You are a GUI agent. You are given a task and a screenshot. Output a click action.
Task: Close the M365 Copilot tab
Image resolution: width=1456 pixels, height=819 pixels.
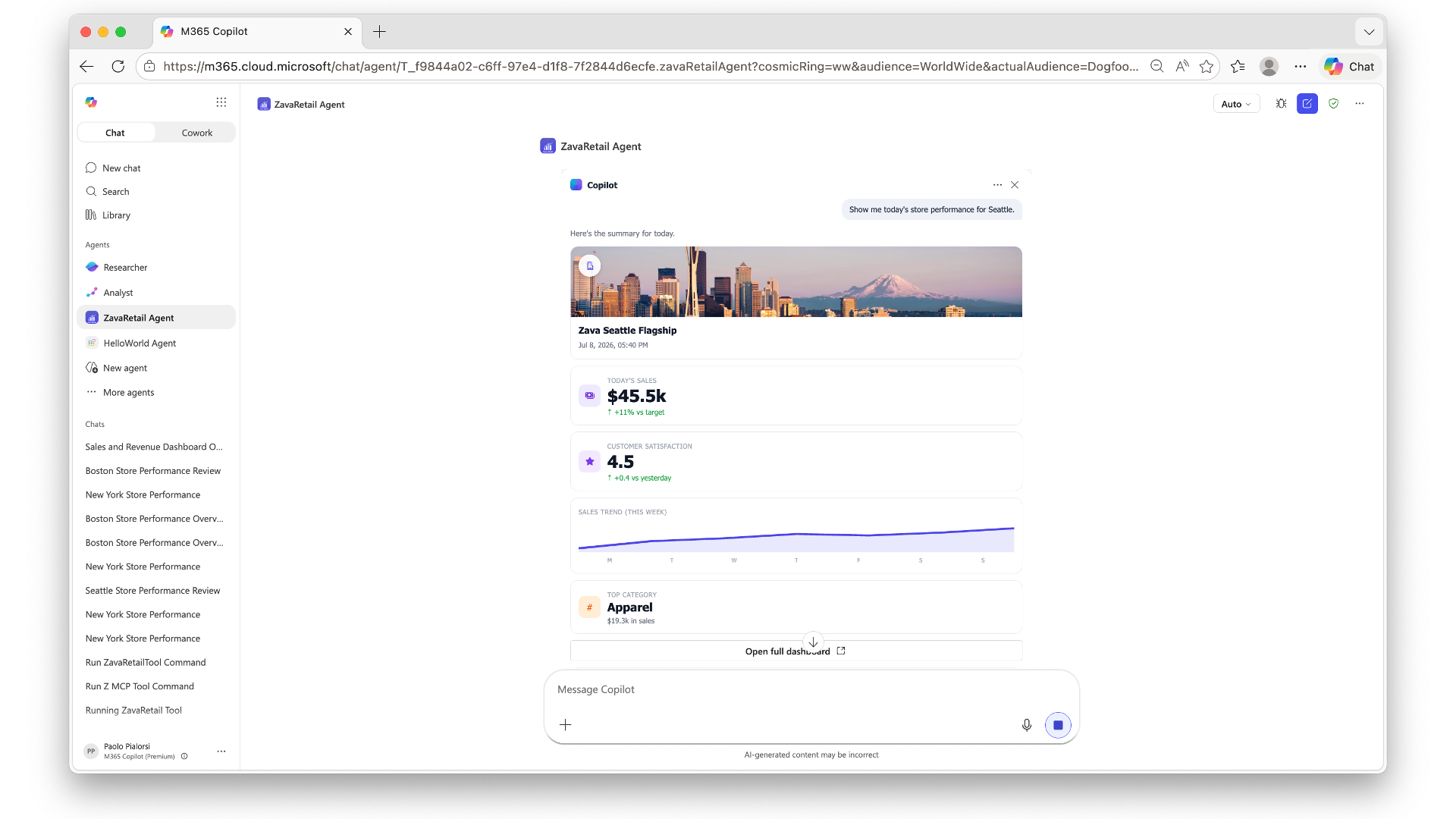(x=348, y=32)
